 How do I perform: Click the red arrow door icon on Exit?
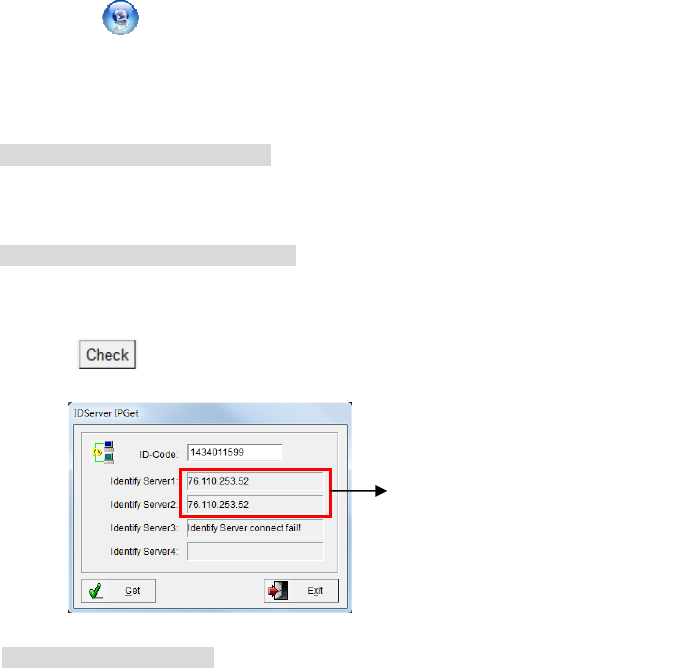(x=278, y=591)
